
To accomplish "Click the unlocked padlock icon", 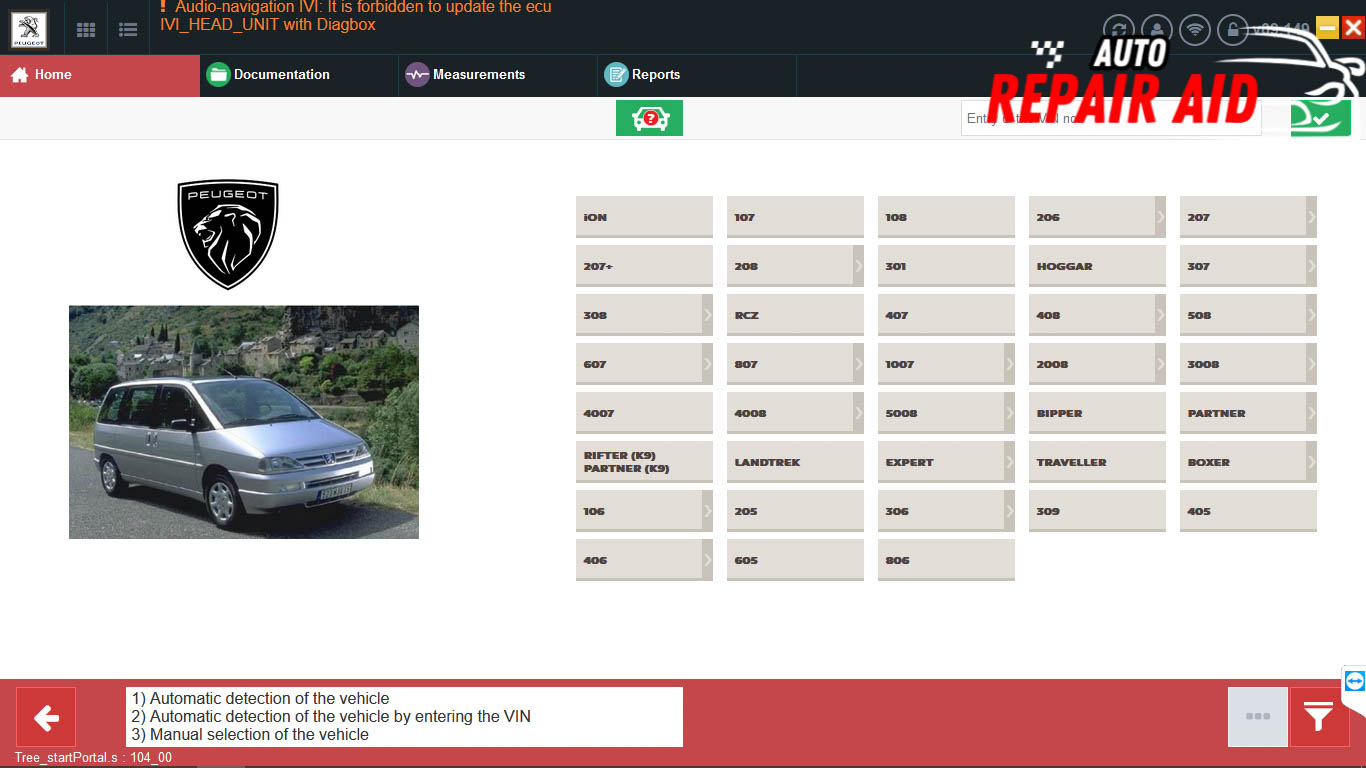I will click(1233, 30).
